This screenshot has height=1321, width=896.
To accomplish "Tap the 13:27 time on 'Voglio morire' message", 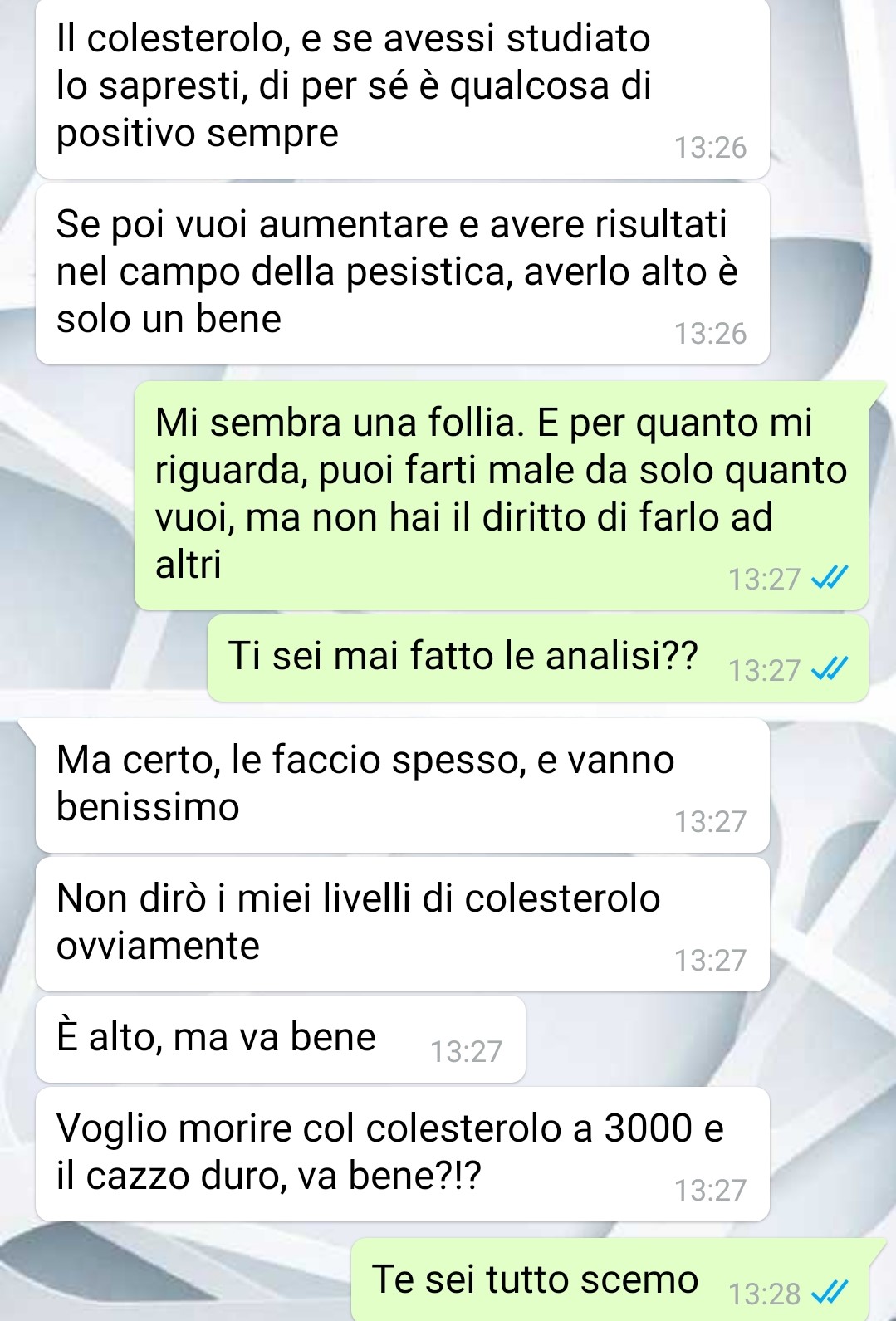I will (x=711, y=1191).
